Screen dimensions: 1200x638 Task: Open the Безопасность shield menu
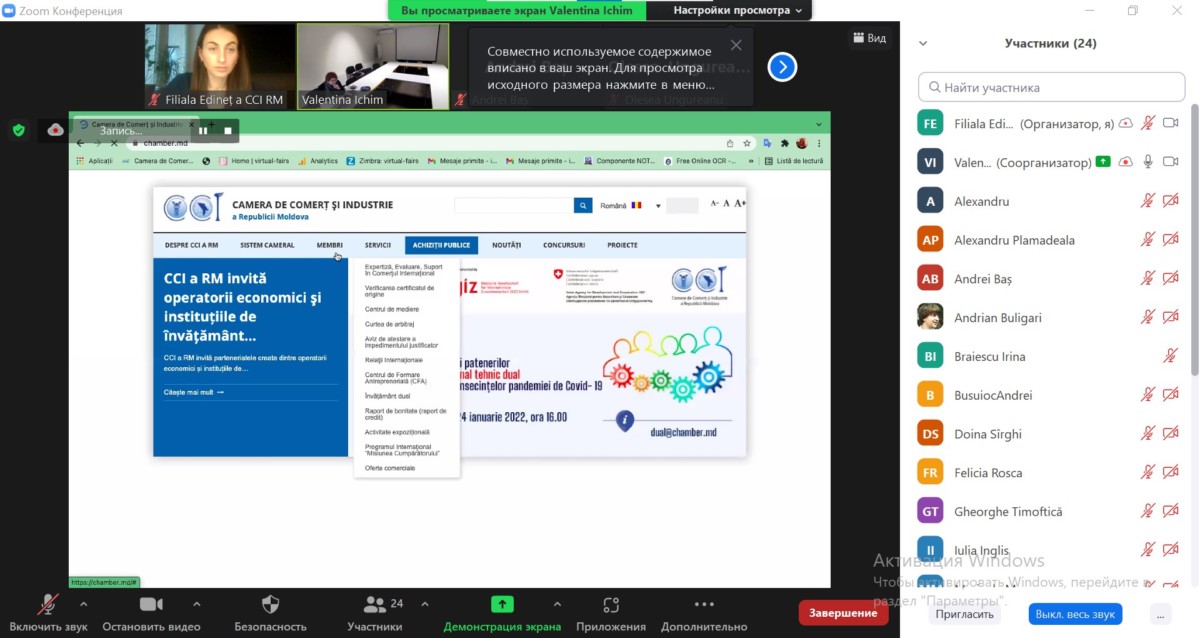tap(270, 612)
